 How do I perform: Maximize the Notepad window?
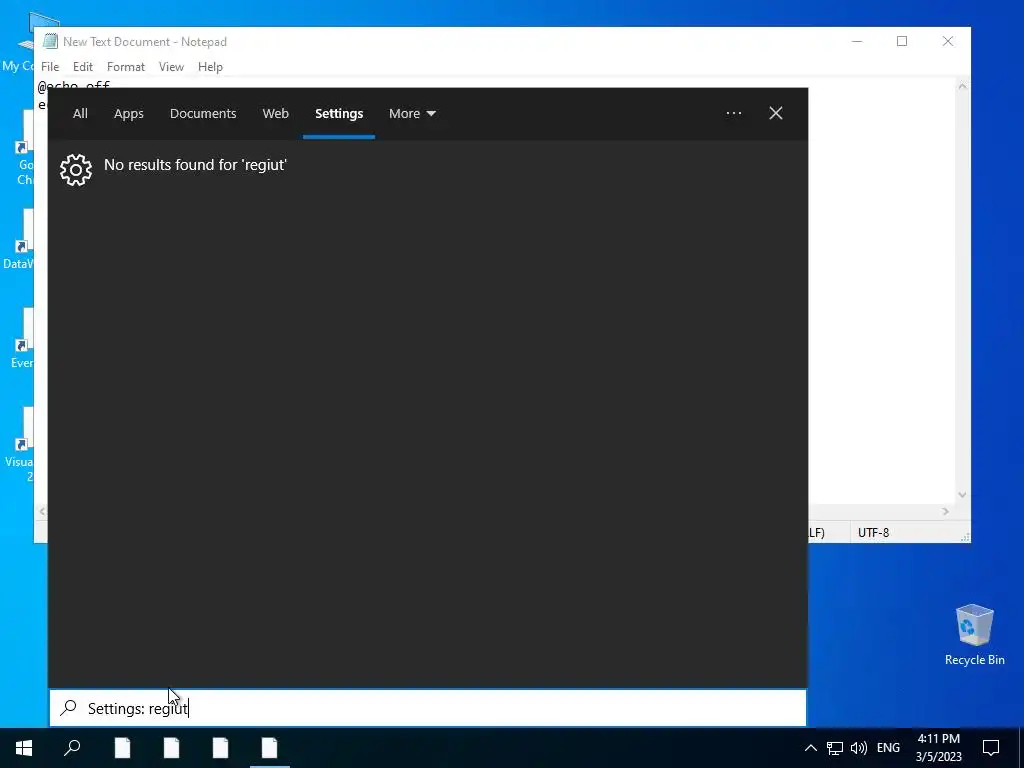click(x=902, y=41)
